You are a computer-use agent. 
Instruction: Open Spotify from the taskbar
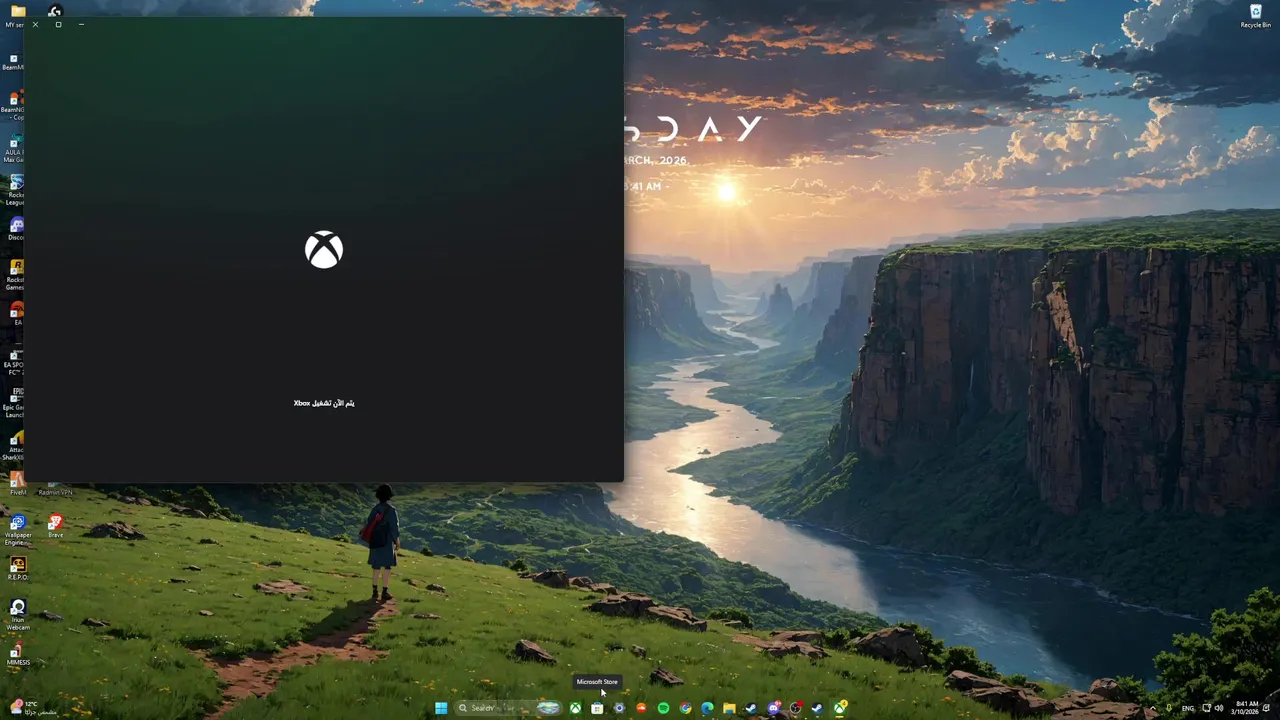663,708
